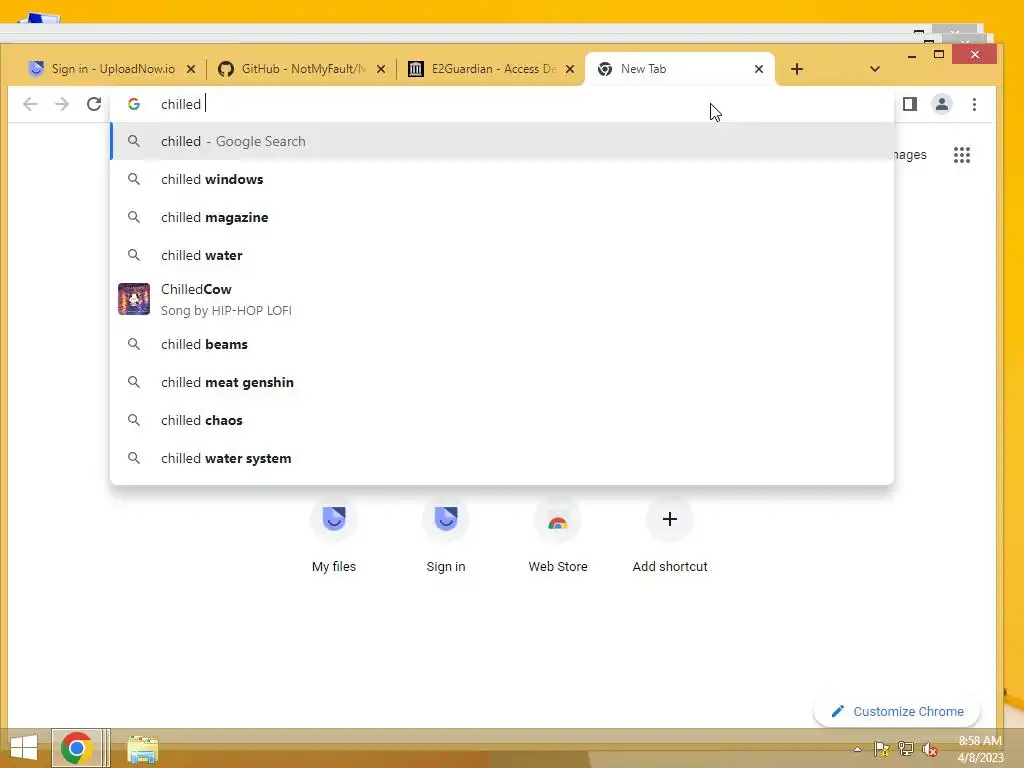
Task: Close the UploadNow.io tab
Action: [x=191, y=69]
